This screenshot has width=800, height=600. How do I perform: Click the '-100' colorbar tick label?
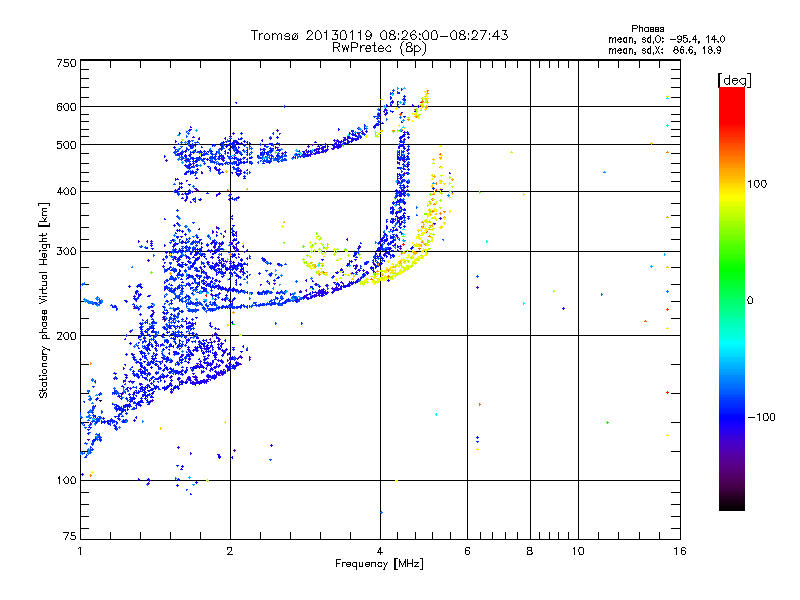pyautogui.click(x=762, y=417)
